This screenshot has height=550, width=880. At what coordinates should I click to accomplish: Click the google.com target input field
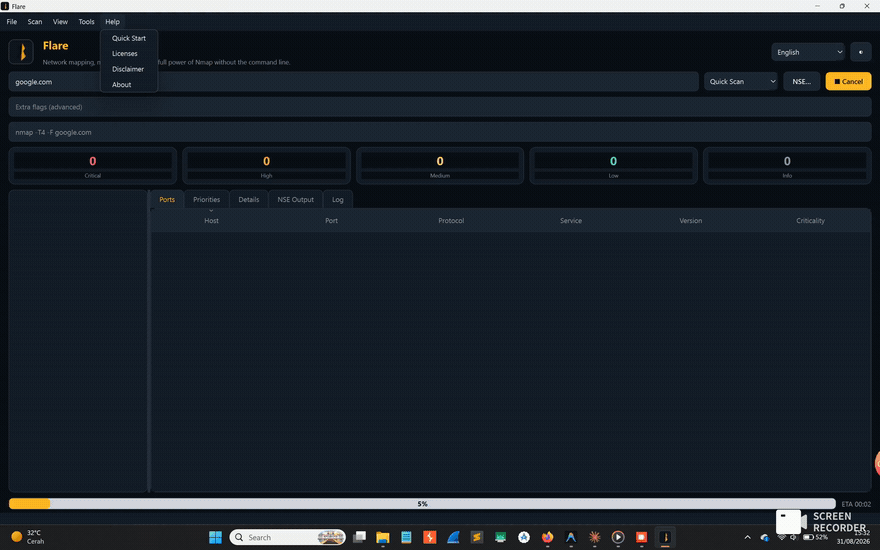353,81
